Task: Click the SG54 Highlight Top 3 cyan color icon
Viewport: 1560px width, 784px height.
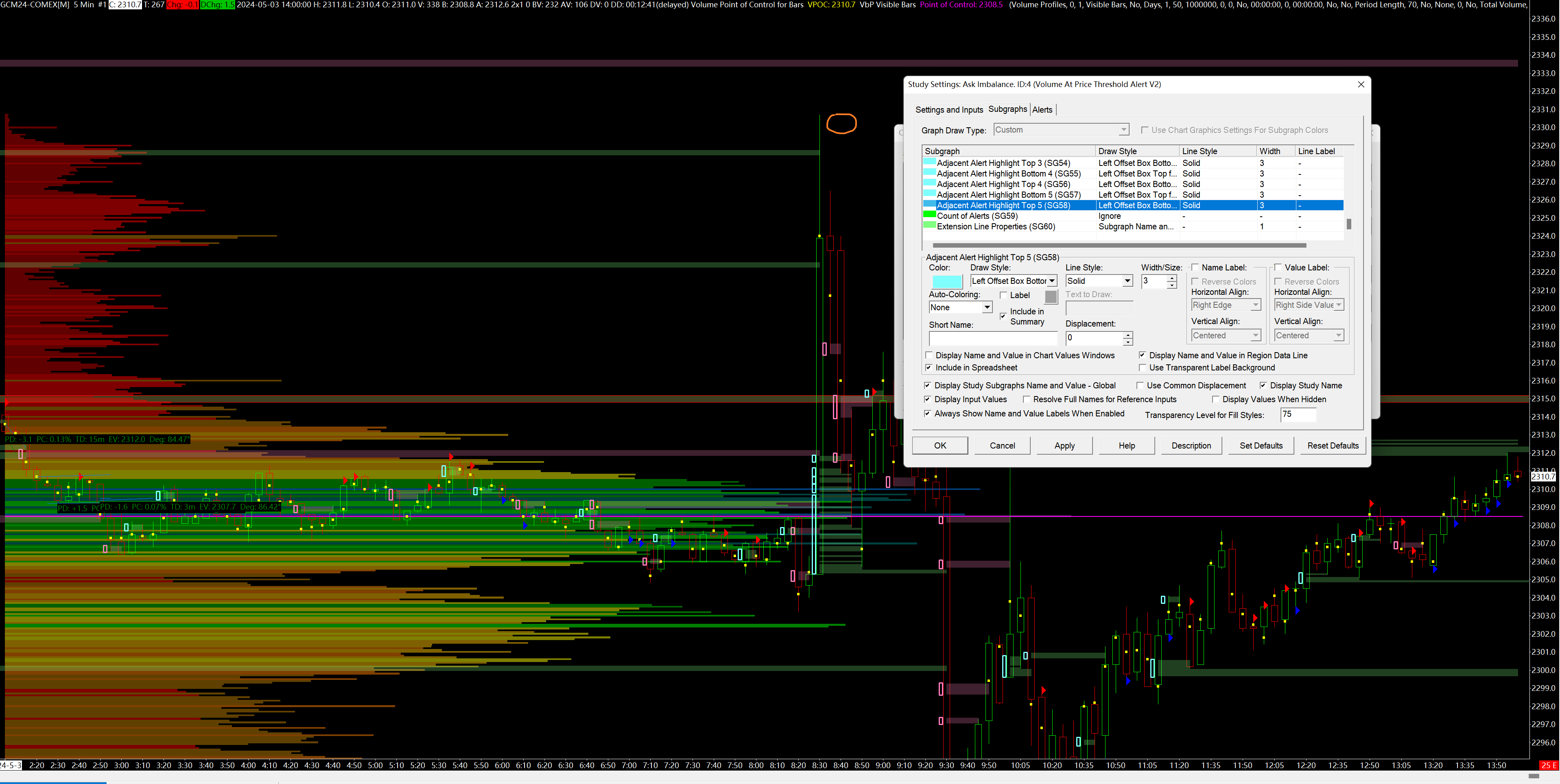Action: pyautogui.click(x=929, y=162)
